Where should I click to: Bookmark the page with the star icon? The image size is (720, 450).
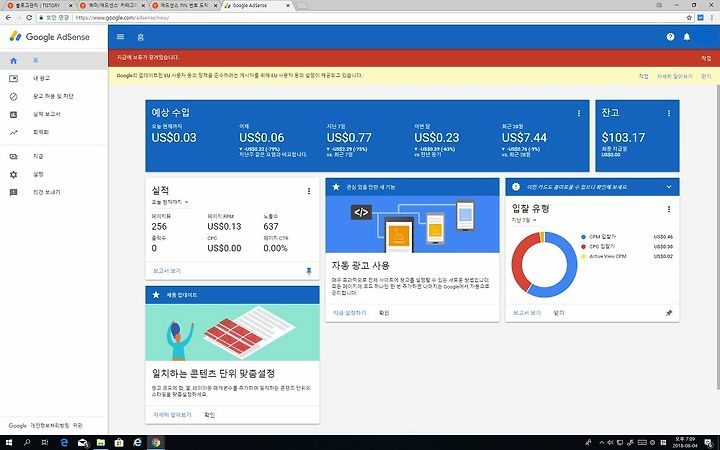[689, 17]
